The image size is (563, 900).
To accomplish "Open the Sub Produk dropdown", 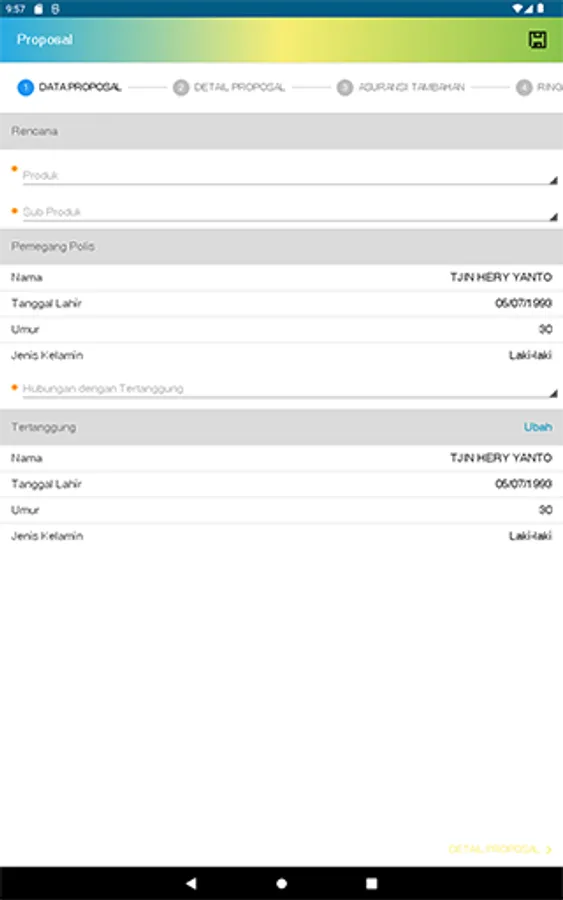I will click(290, 212).
